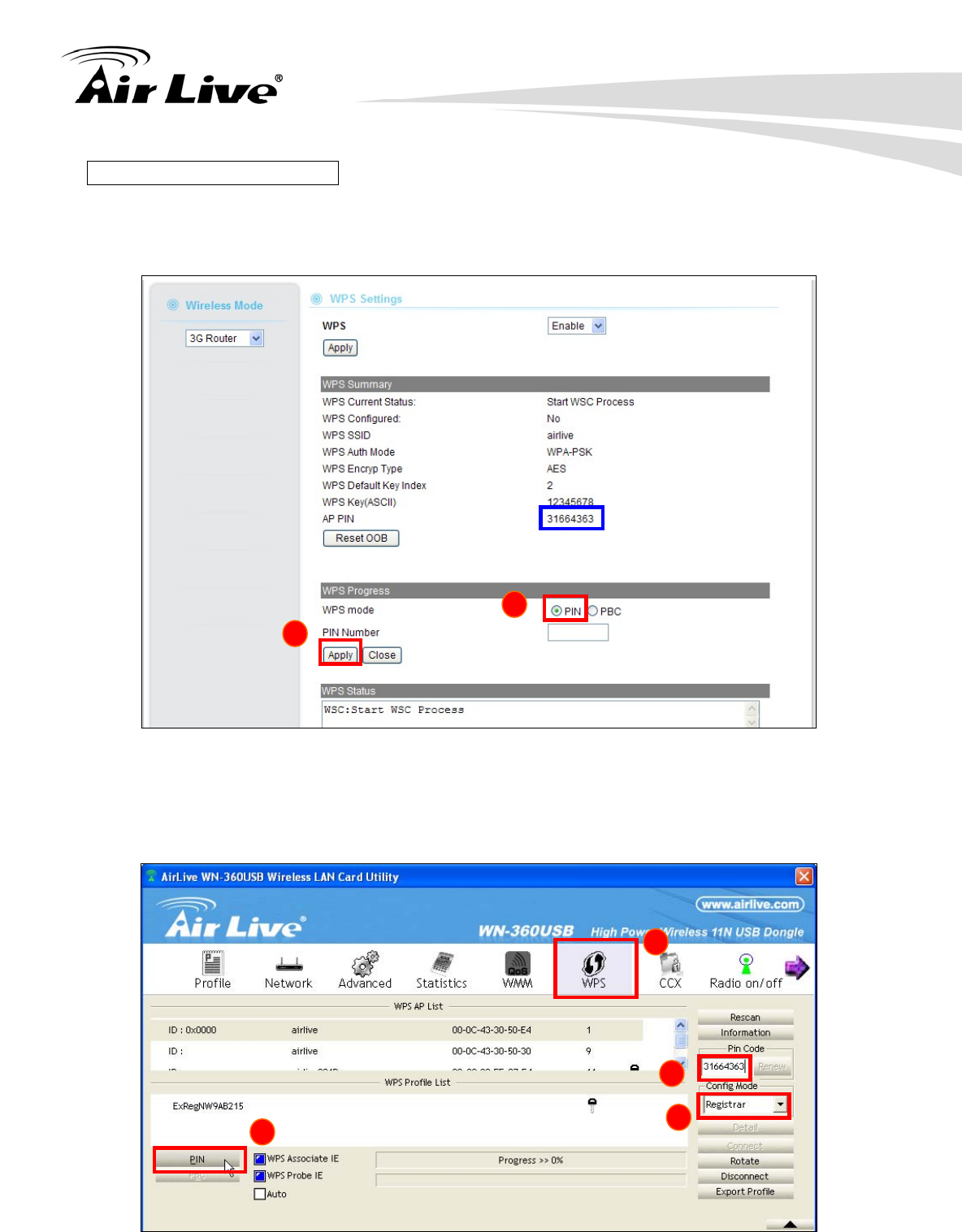Screen dimensions: 962x1232
Task: Click the www.airlive.com link
Action: coord(750,904)
